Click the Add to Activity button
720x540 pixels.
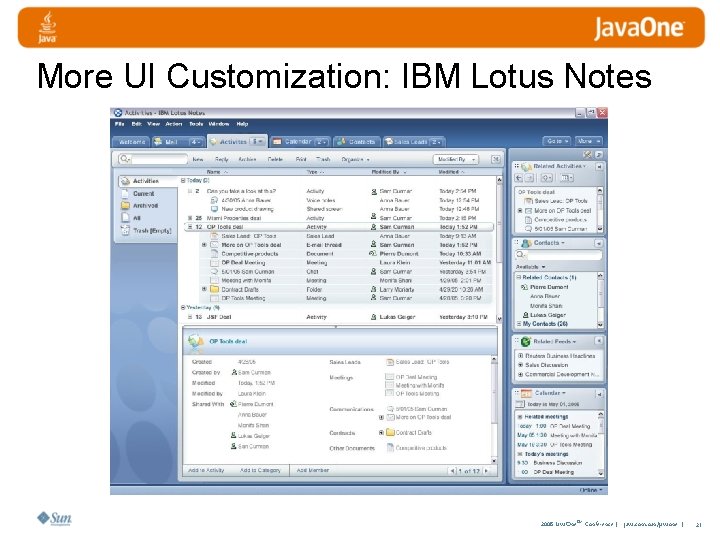pos(206,470)
